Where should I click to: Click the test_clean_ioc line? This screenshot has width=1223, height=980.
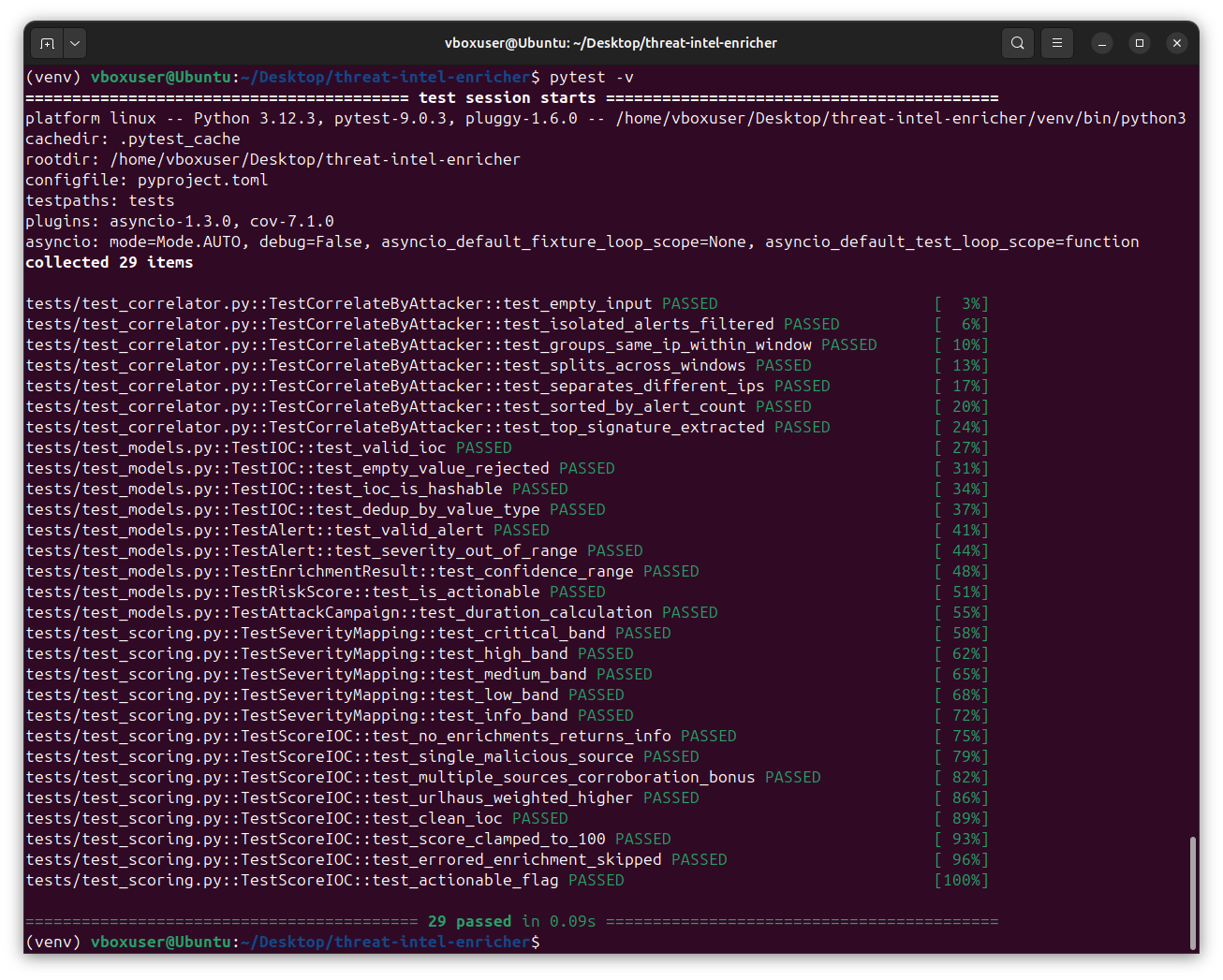tap(507, 818)
